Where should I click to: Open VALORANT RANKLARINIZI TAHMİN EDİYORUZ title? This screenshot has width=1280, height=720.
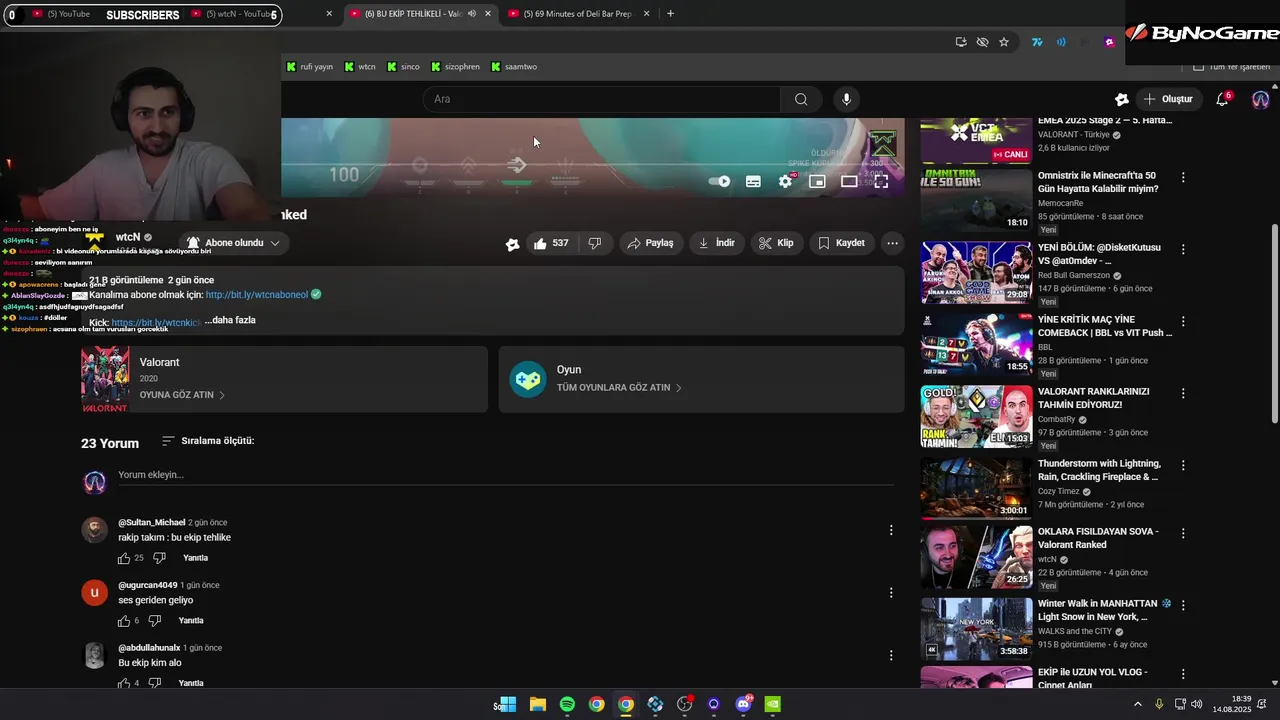tap(1093, 398)
